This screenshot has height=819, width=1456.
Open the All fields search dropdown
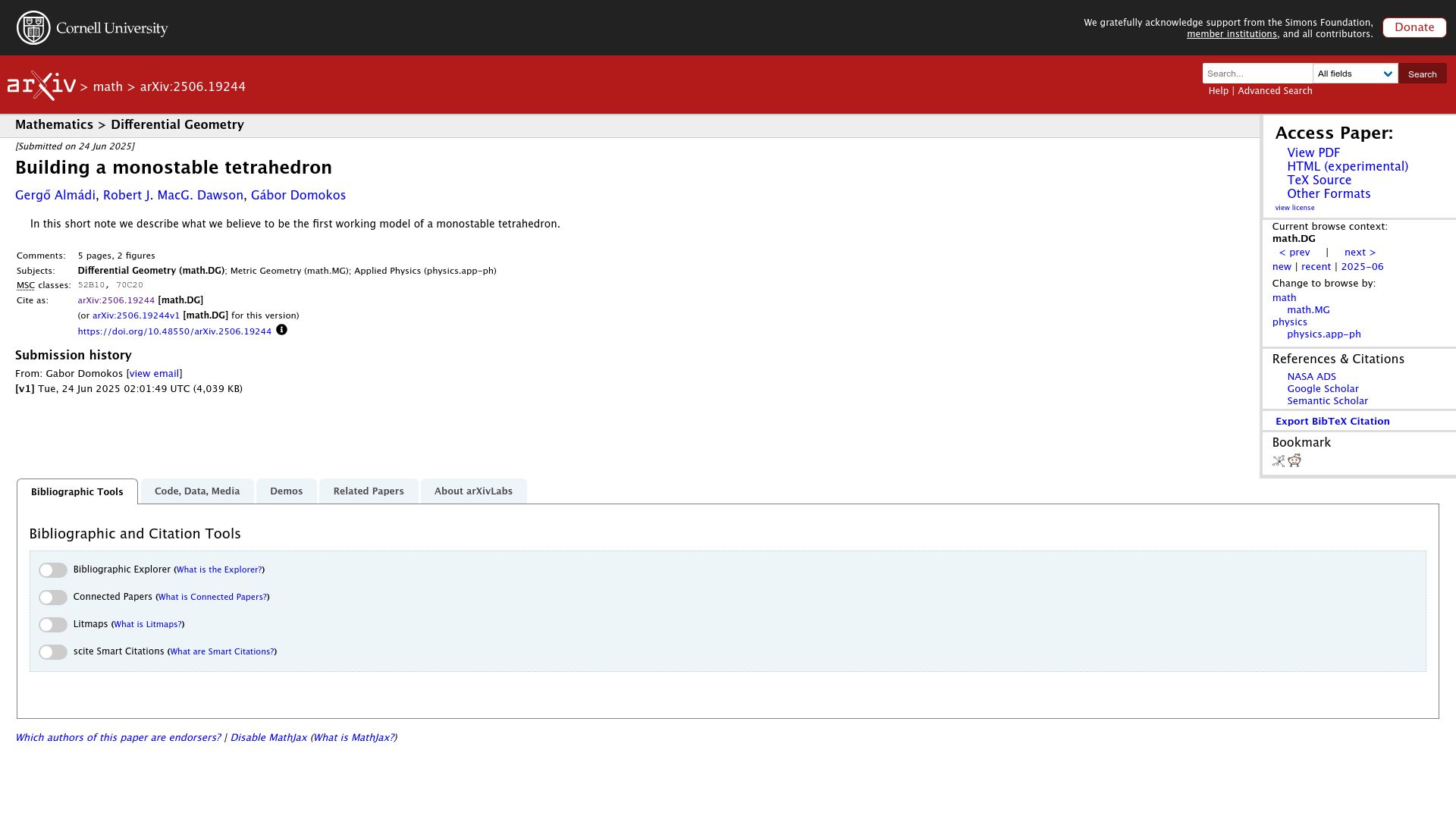tap(1355, 74)
